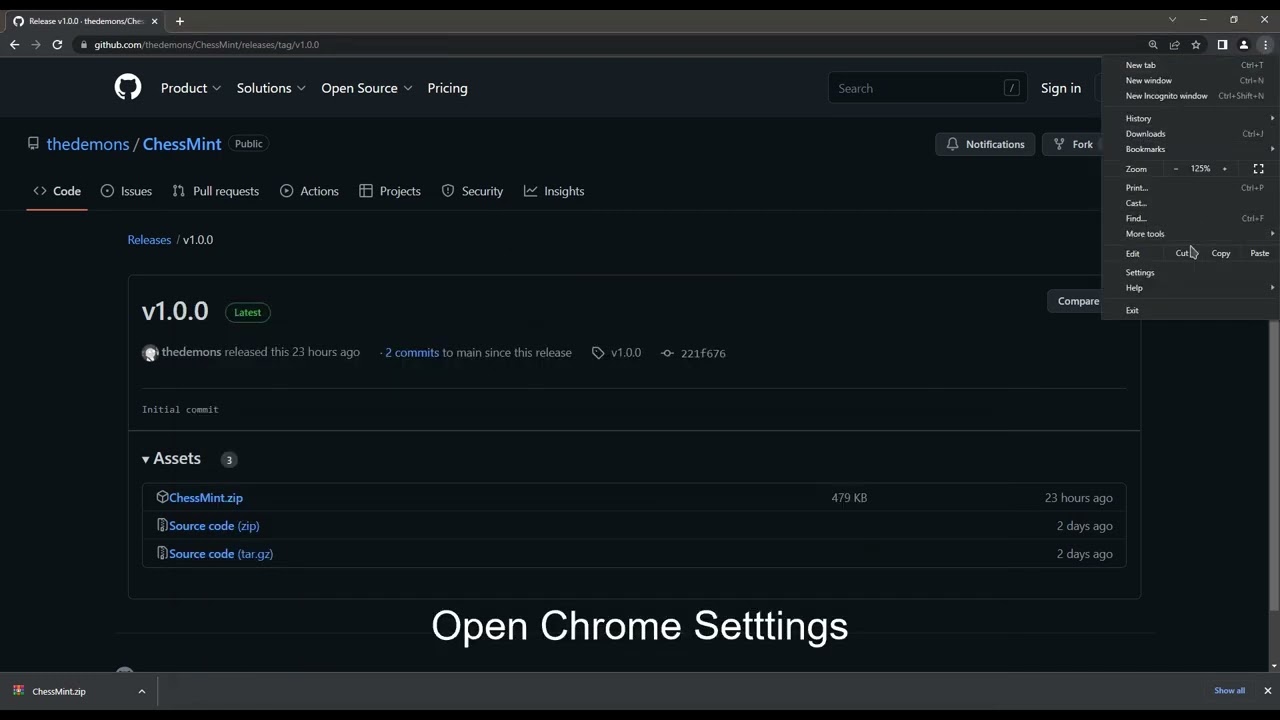Click commit hash 221f676
This screenshot has width=1280, height=720.
coord(703,353)
